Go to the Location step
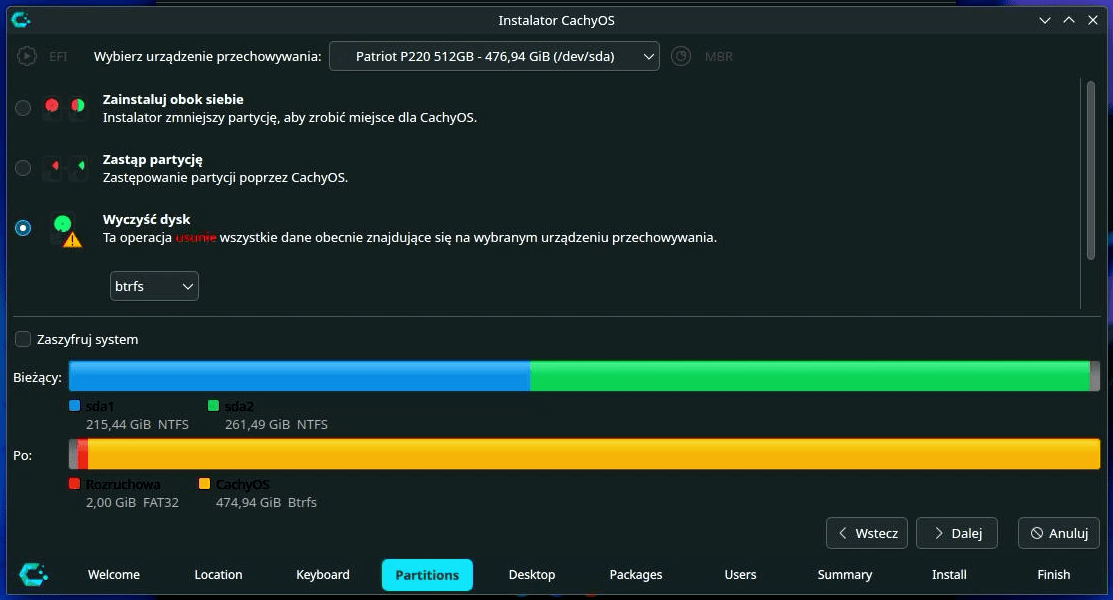This screenshot has height=600, width=1113. (219, 574)
